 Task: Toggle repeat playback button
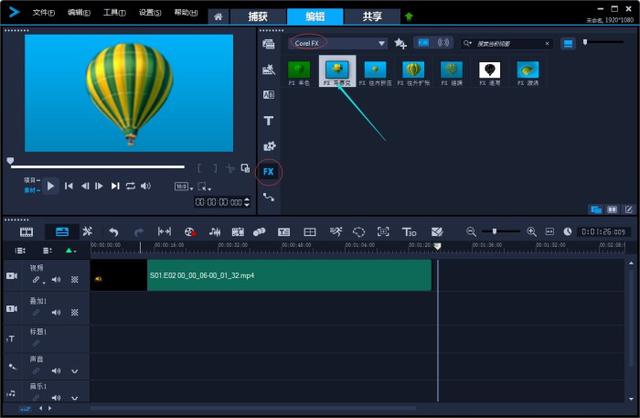[x=131, y=186]
